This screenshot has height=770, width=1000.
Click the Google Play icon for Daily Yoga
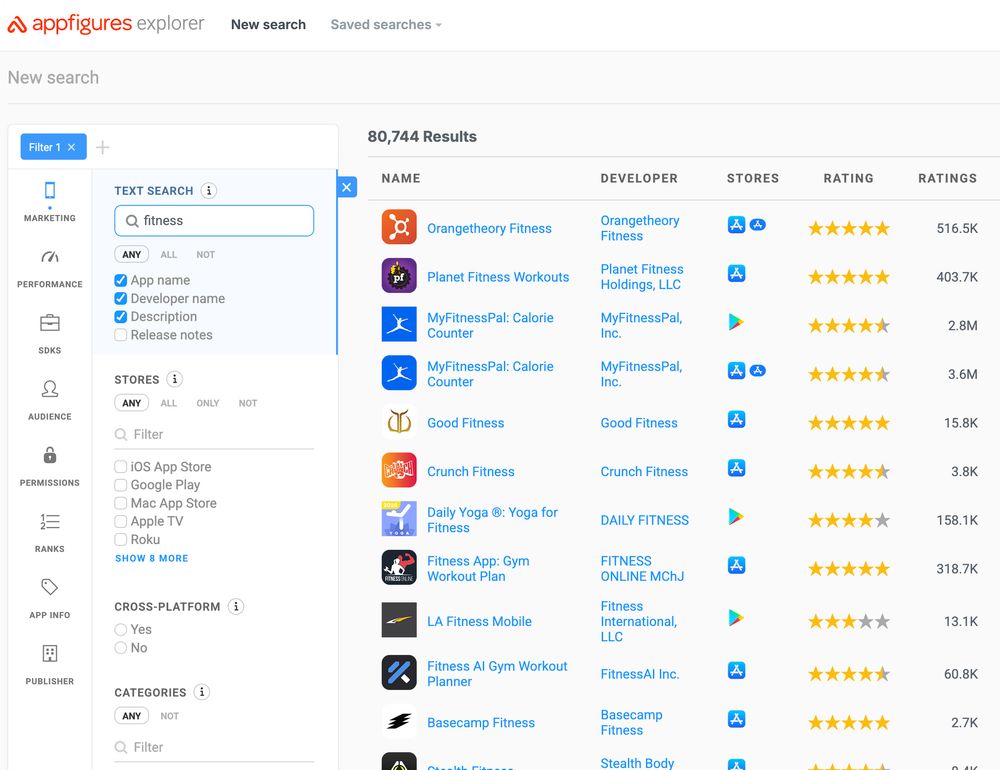[736, 516]
